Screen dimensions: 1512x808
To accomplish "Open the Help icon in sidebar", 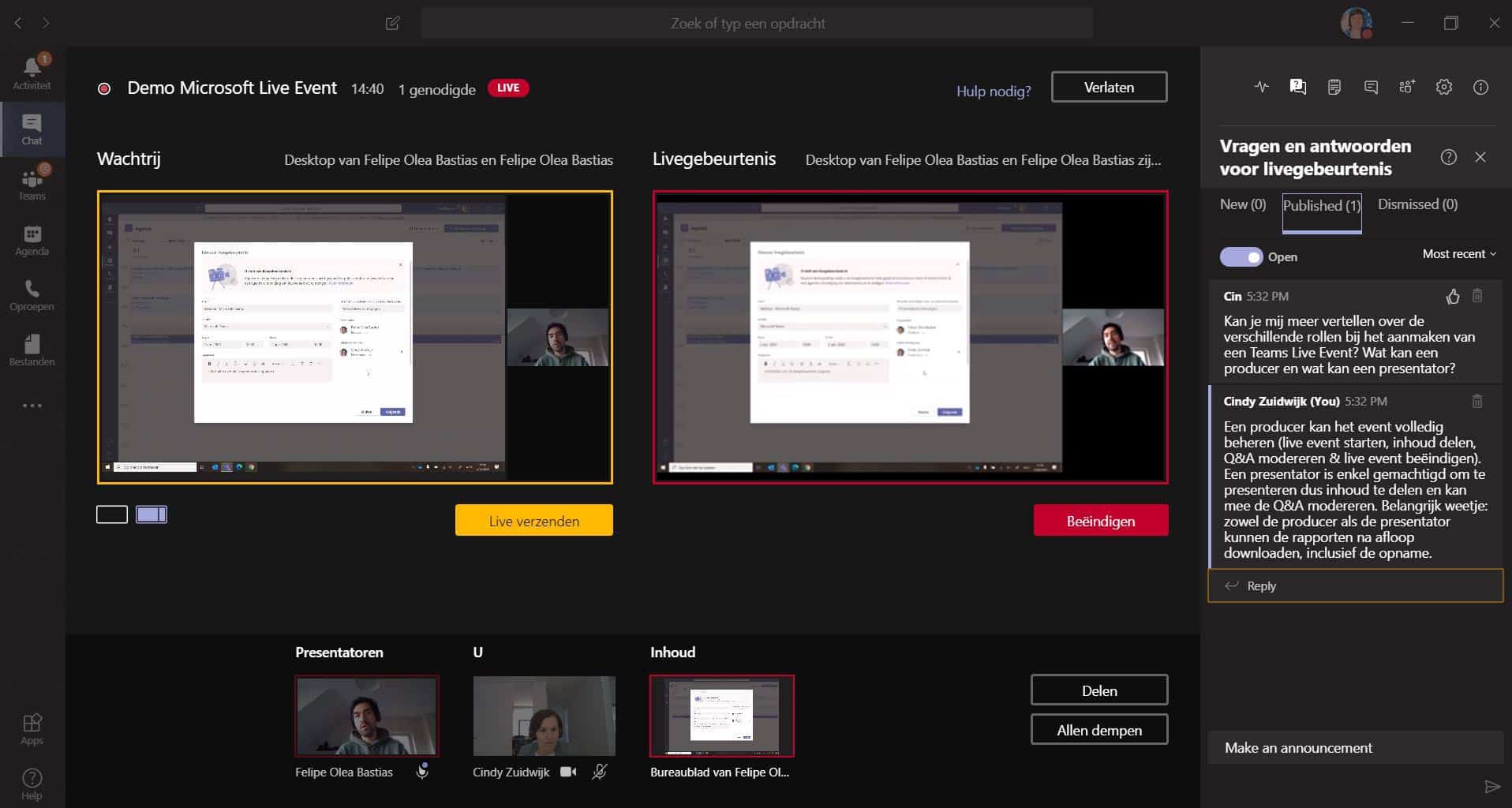I will (x=32, y=784).
